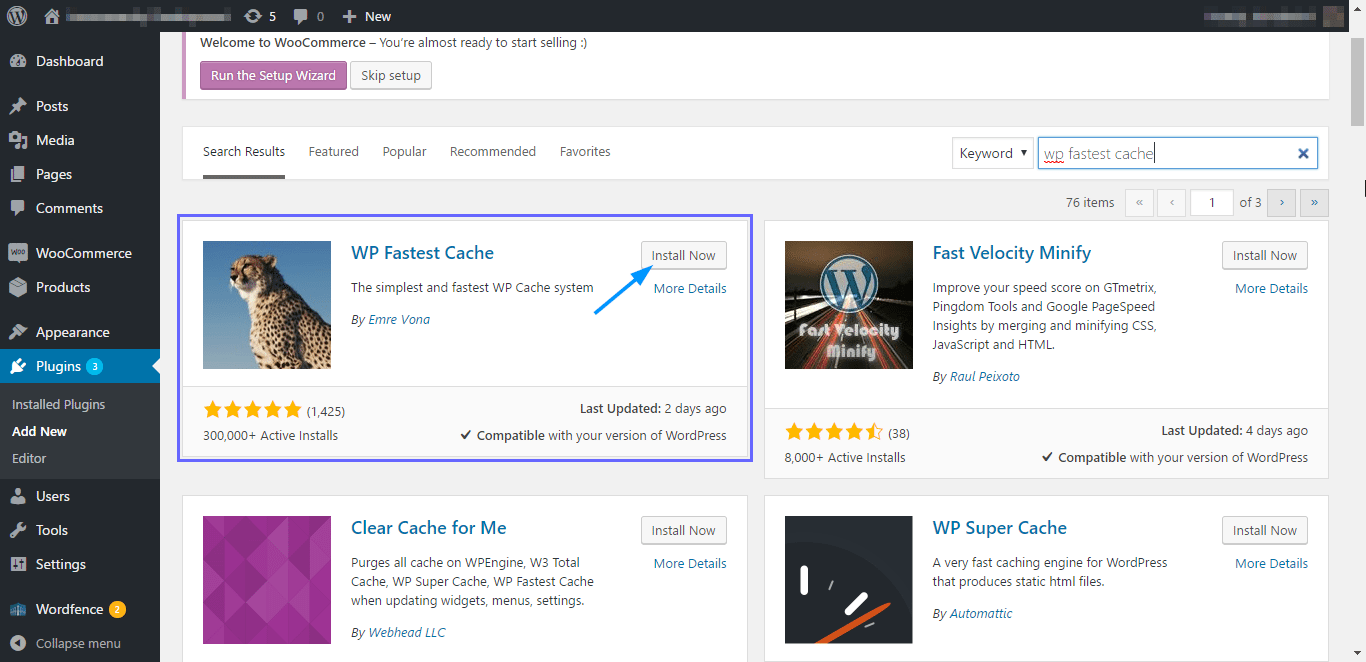The width and height of the screenshot is (1366, 662).
Task: Install Fast Velocity Minify now
Action: click(x=1265, y=255)
